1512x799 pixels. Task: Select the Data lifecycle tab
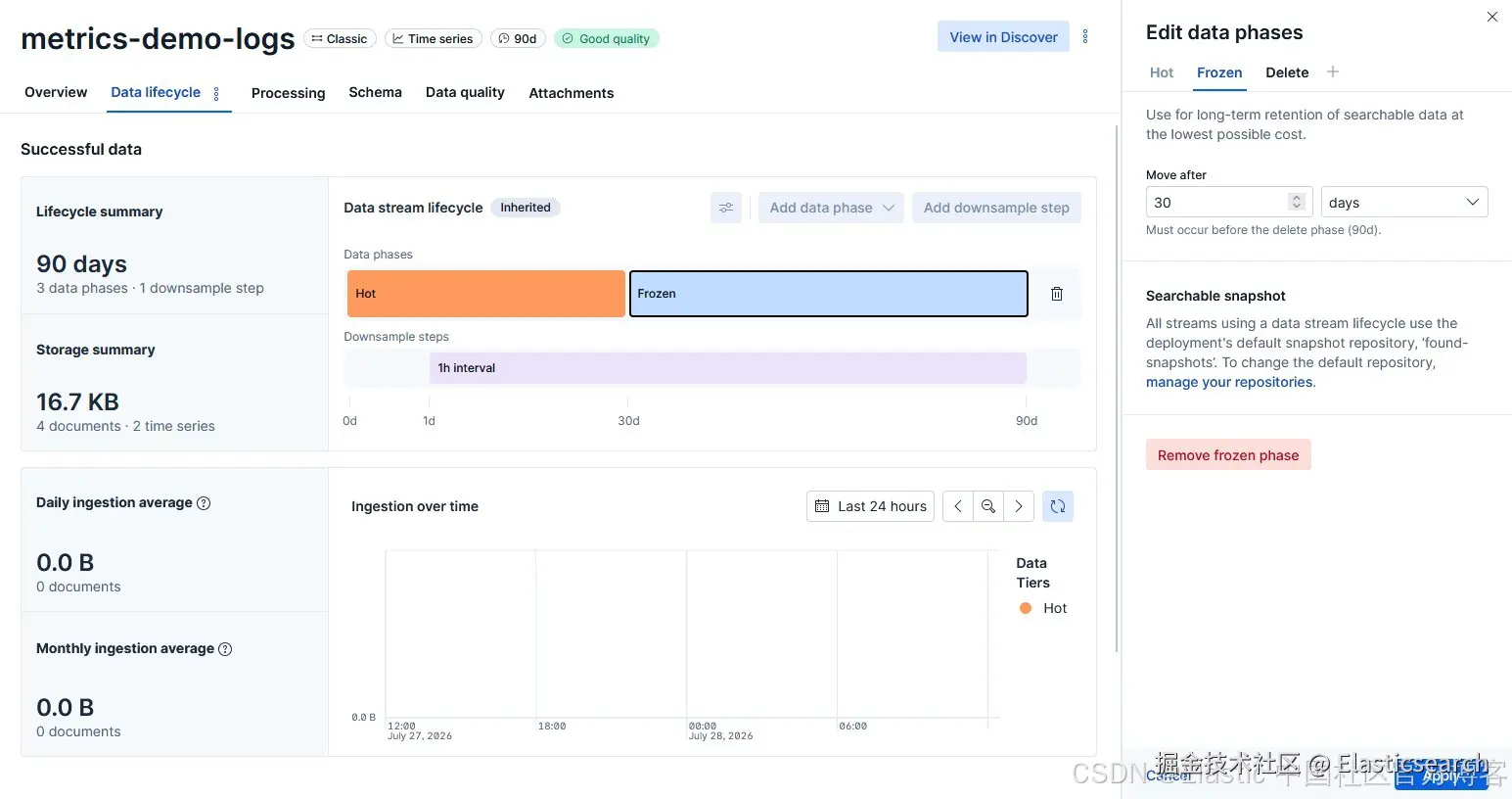click(x=156, y=92)
